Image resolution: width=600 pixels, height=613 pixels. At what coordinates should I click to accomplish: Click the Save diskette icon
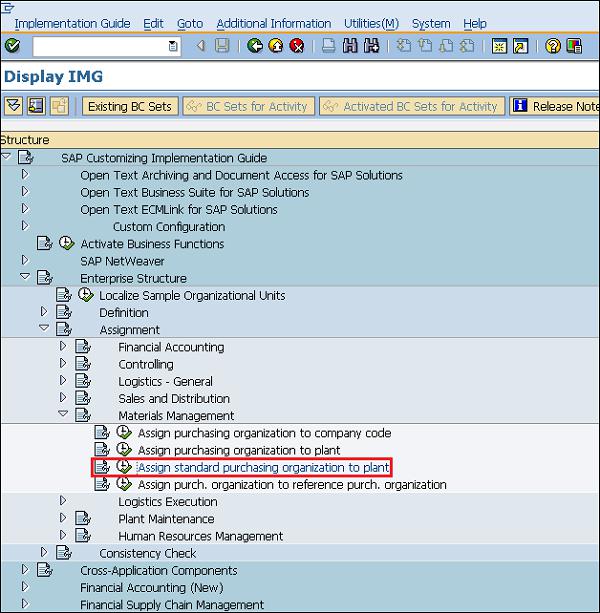(222, 46)
